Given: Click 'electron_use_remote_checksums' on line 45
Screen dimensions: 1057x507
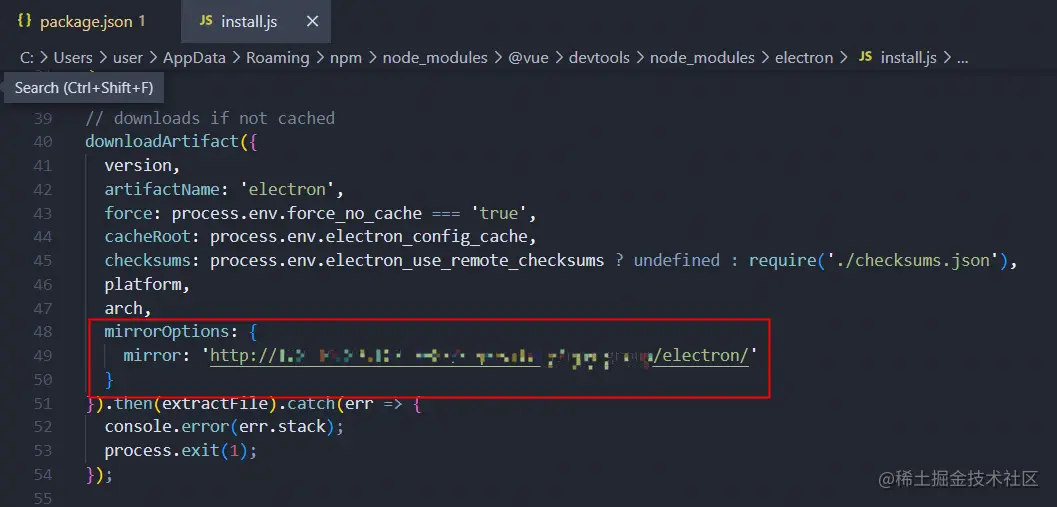Looking at the screenshot, I should point(464,260).
